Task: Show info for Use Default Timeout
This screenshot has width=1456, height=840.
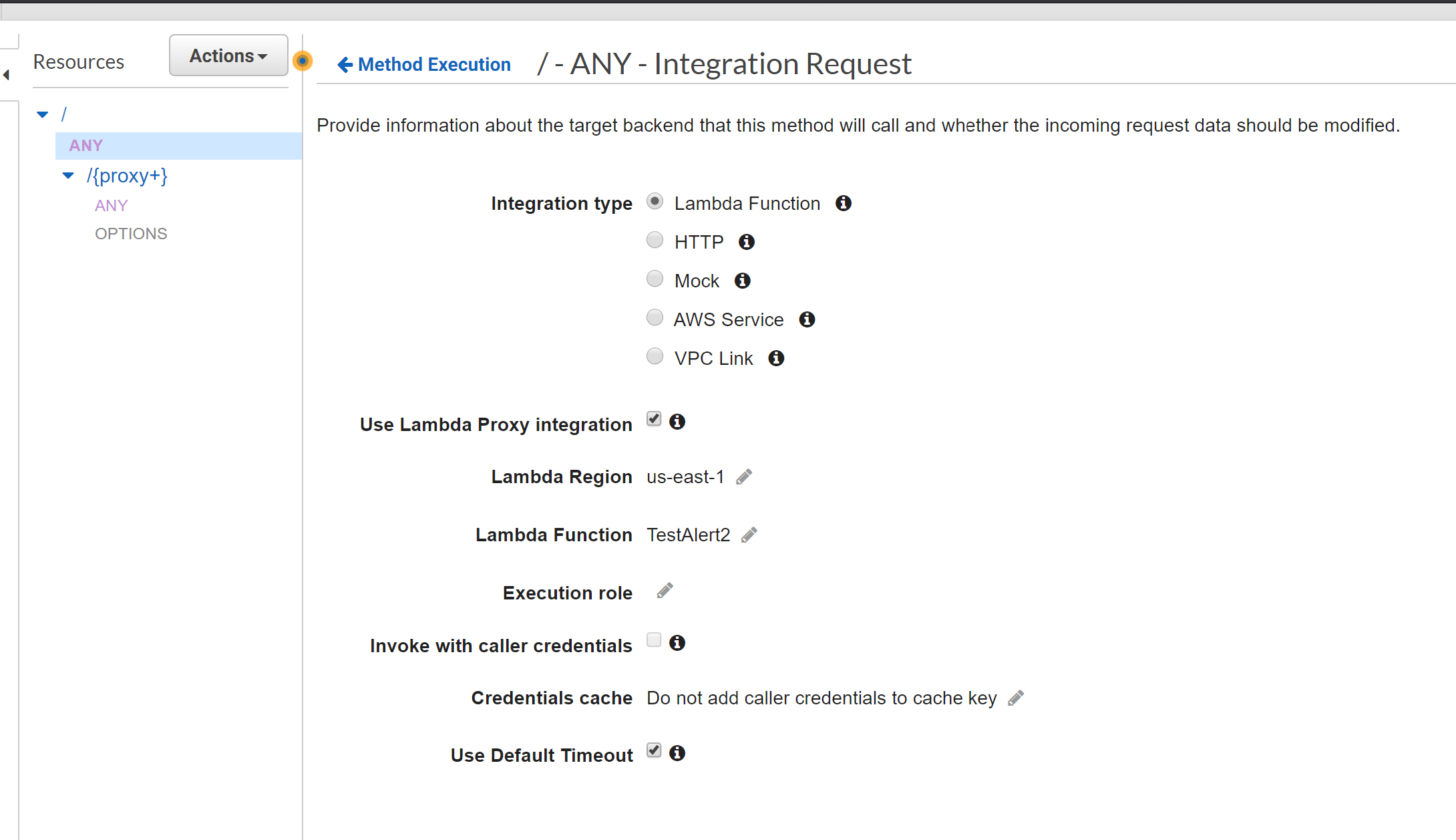Action: [677, 753]
